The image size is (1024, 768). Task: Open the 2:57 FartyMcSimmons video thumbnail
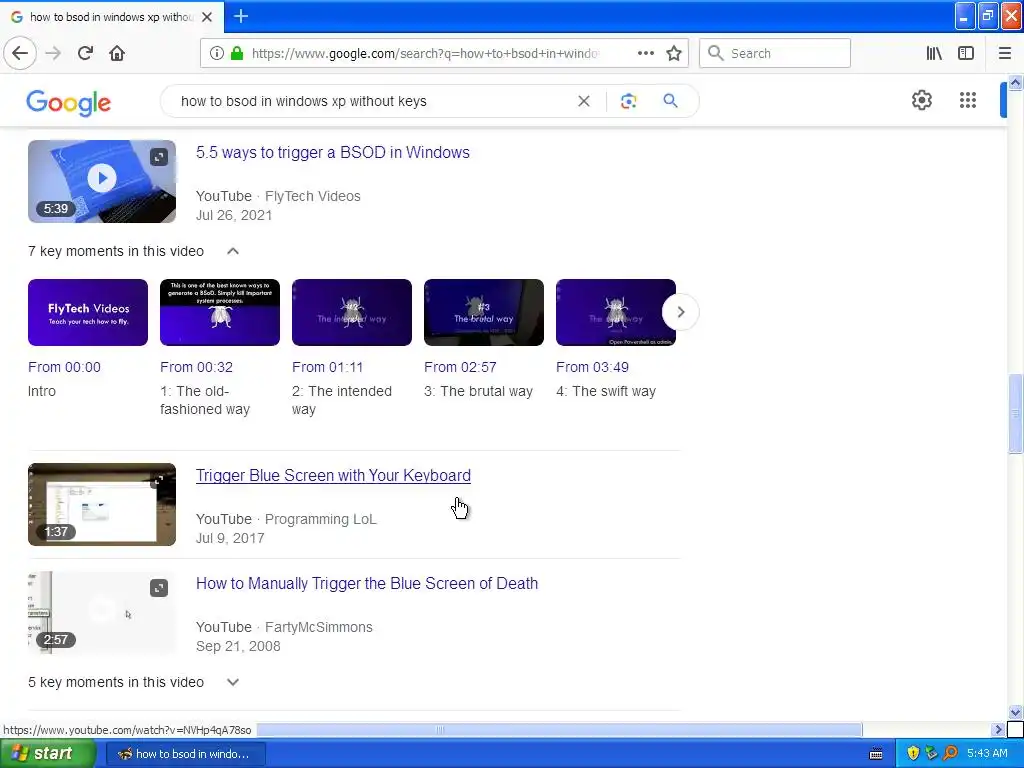pyautogui.click(x=102, y=612)
